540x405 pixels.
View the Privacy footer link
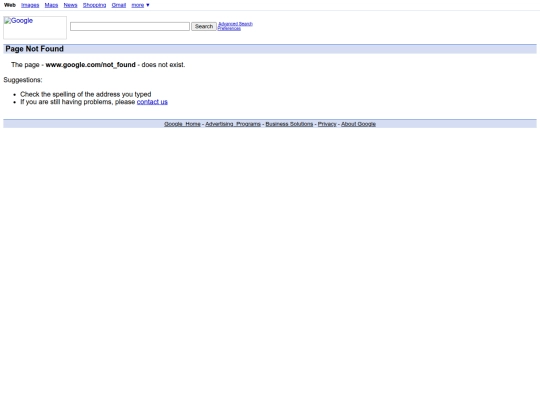coord(327,124)
